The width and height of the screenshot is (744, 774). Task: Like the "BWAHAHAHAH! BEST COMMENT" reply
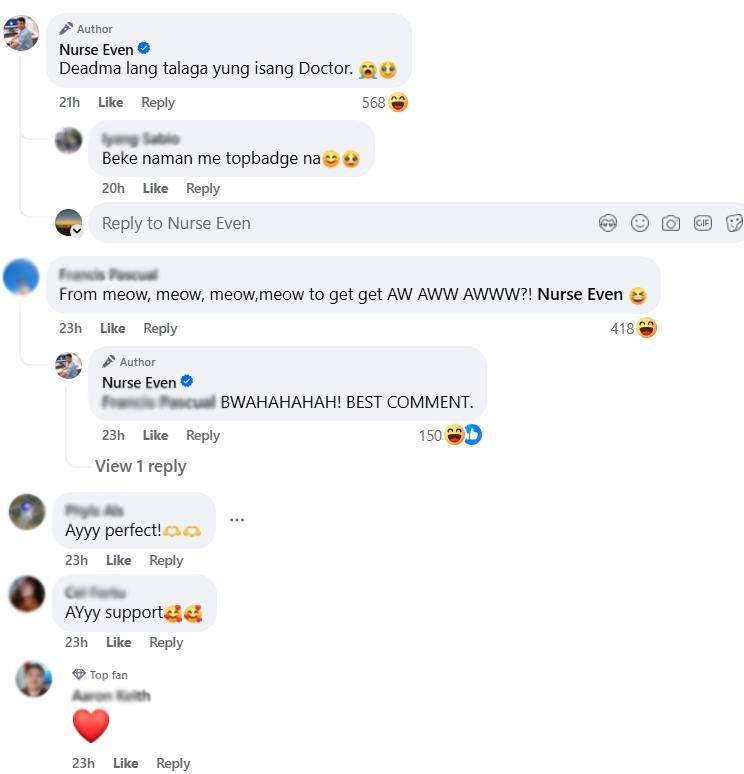[x=155, y=435]
